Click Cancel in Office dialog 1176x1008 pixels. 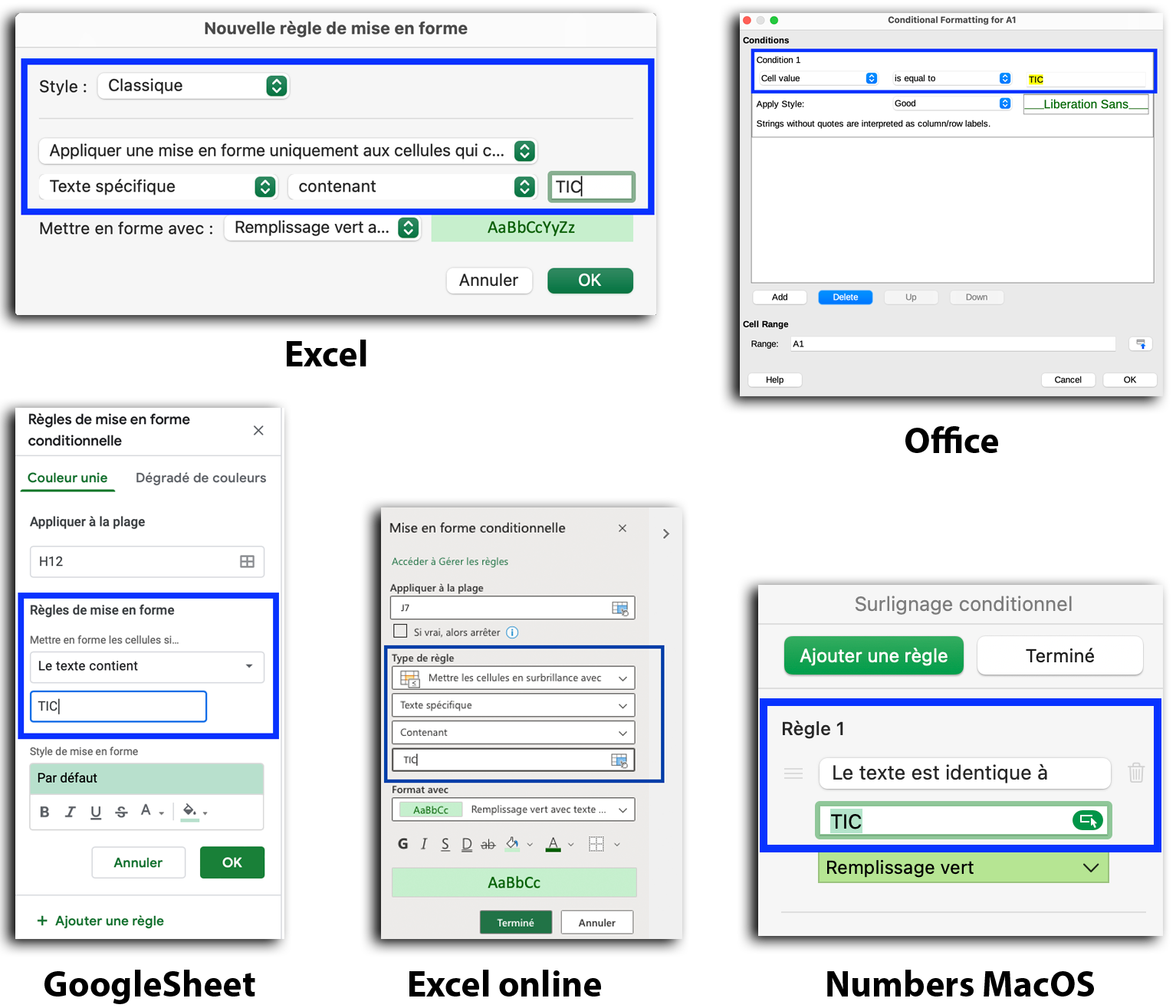(x=1068, y=380)
